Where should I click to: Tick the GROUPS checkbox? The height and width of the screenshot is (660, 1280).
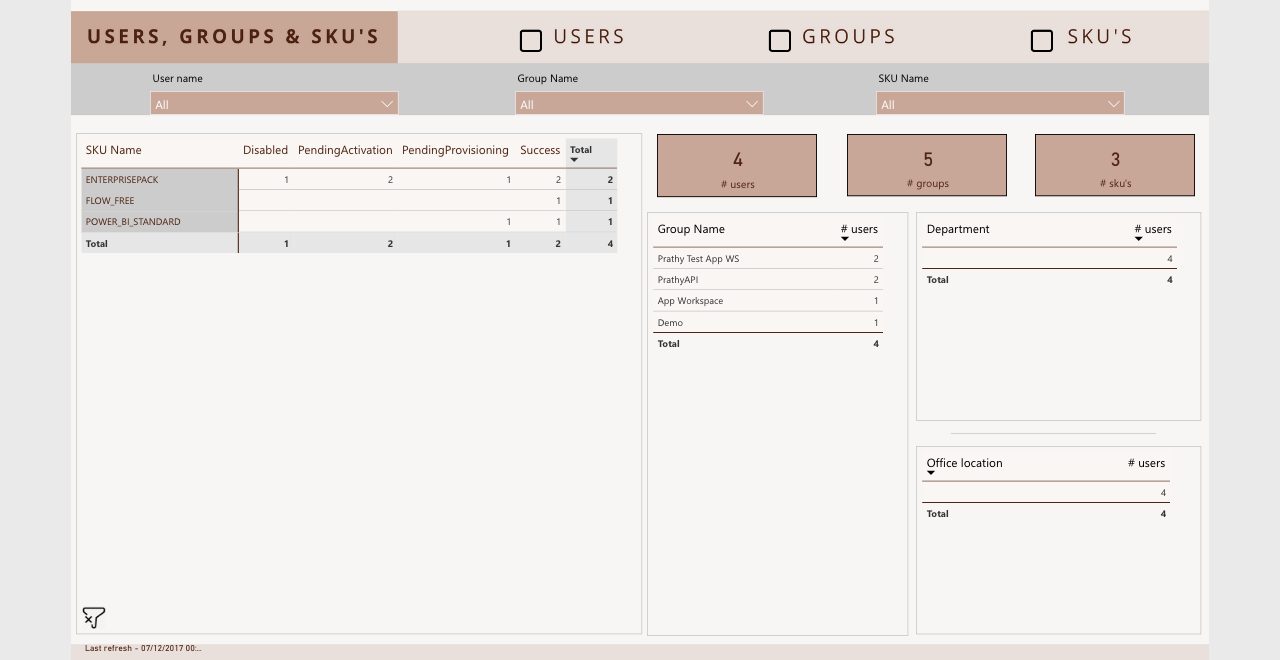pos(780,40)
